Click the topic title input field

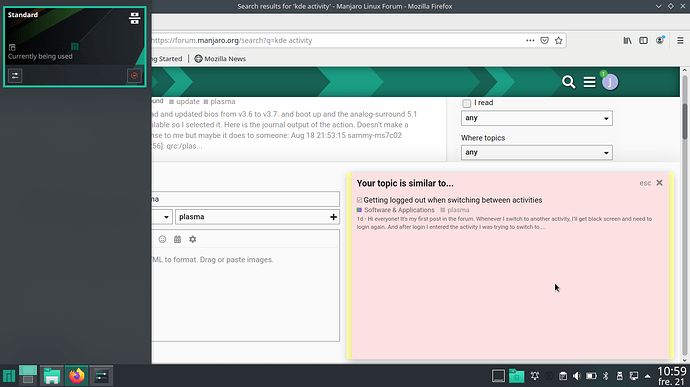(246, 199)
